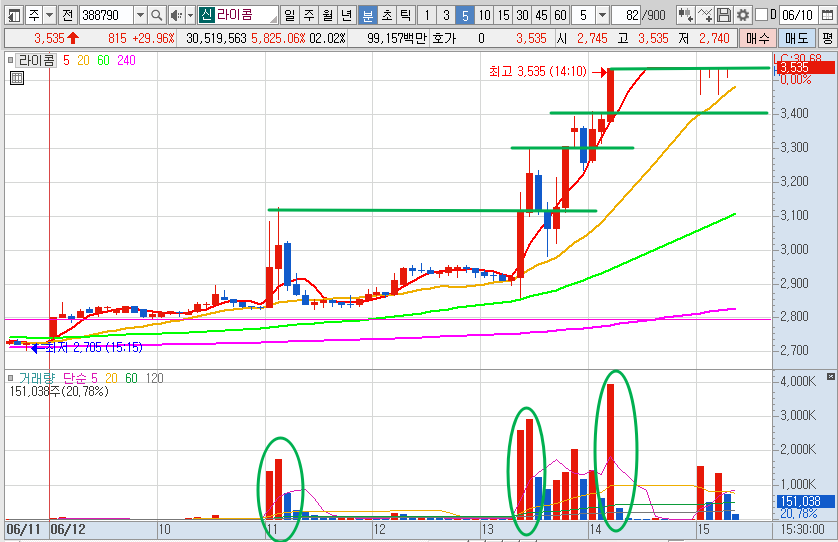This screenshot has width=838, height=542.
Task: Close the volume panel with the x icon
Action: pyautogui.click(x=831, y=377)
